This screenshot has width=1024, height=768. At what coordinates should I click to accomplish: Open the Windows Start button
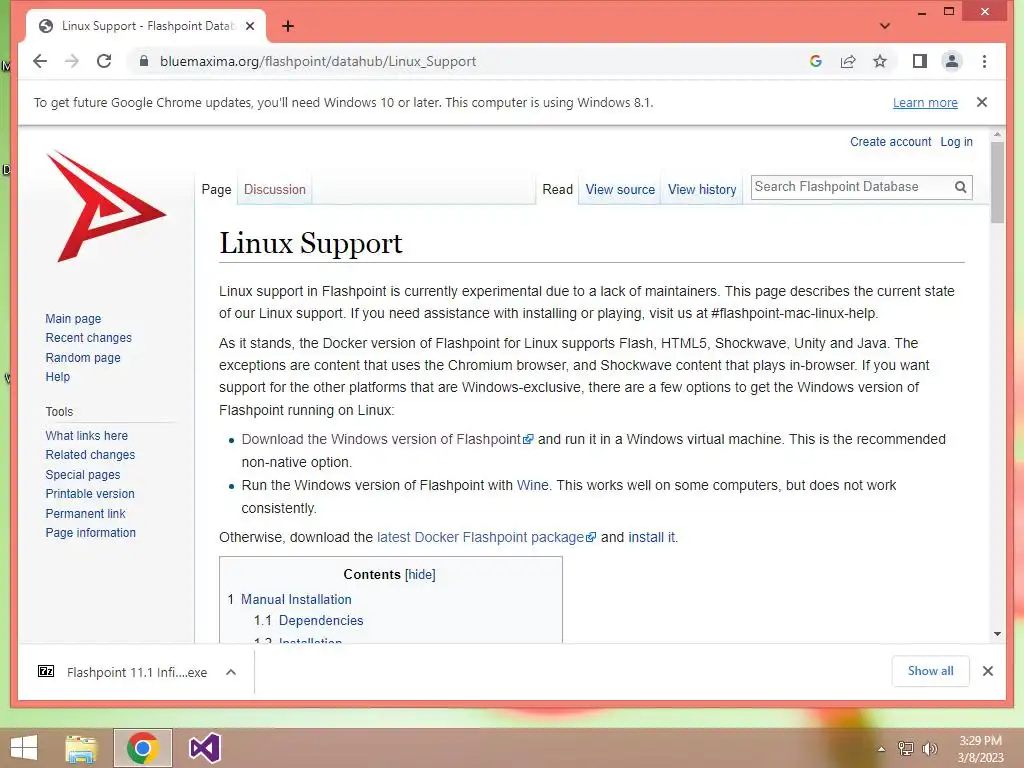[x=24, y=748]
